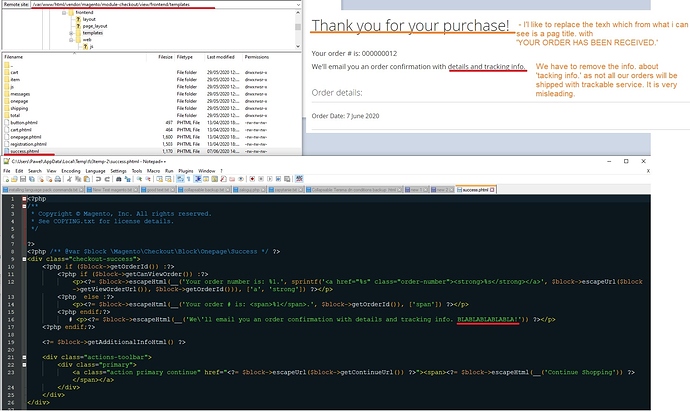Click the Zoom In icon
690x412 pixels.
click(x=139, y=179)
